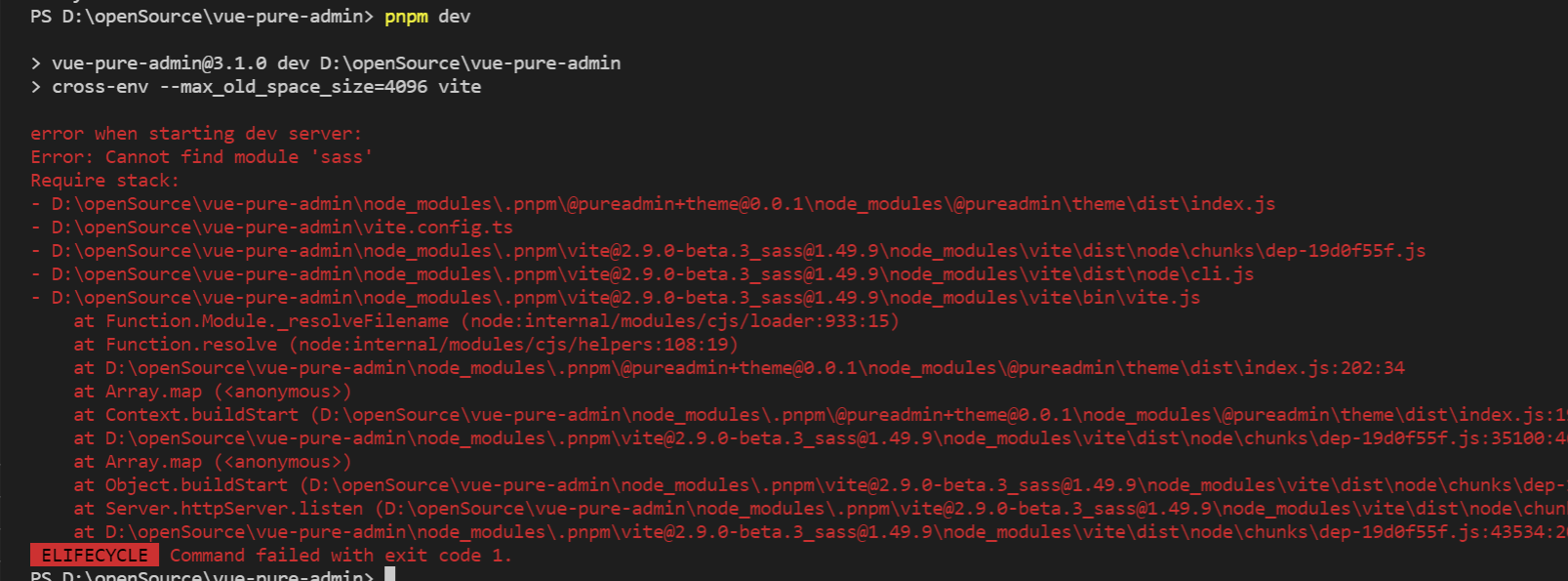Image resolution: width=1568 pixels, height=581 pixels.
Task: Open the loader:933:15 node internal link
Action: 679,321
